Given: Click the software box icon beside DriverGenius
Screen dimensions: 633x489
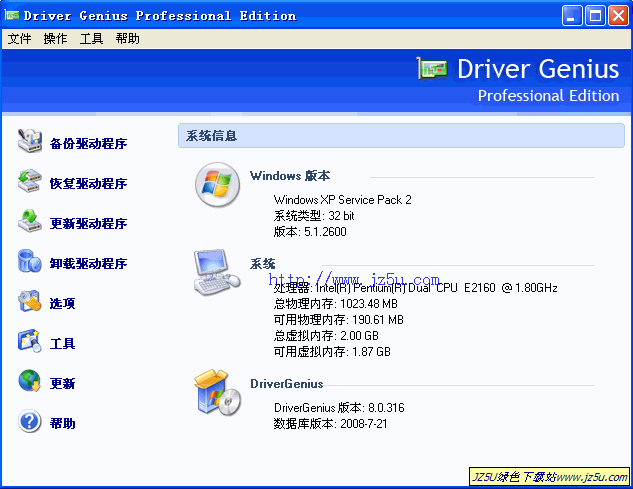Looking at the screenshot, I should 217,392.
